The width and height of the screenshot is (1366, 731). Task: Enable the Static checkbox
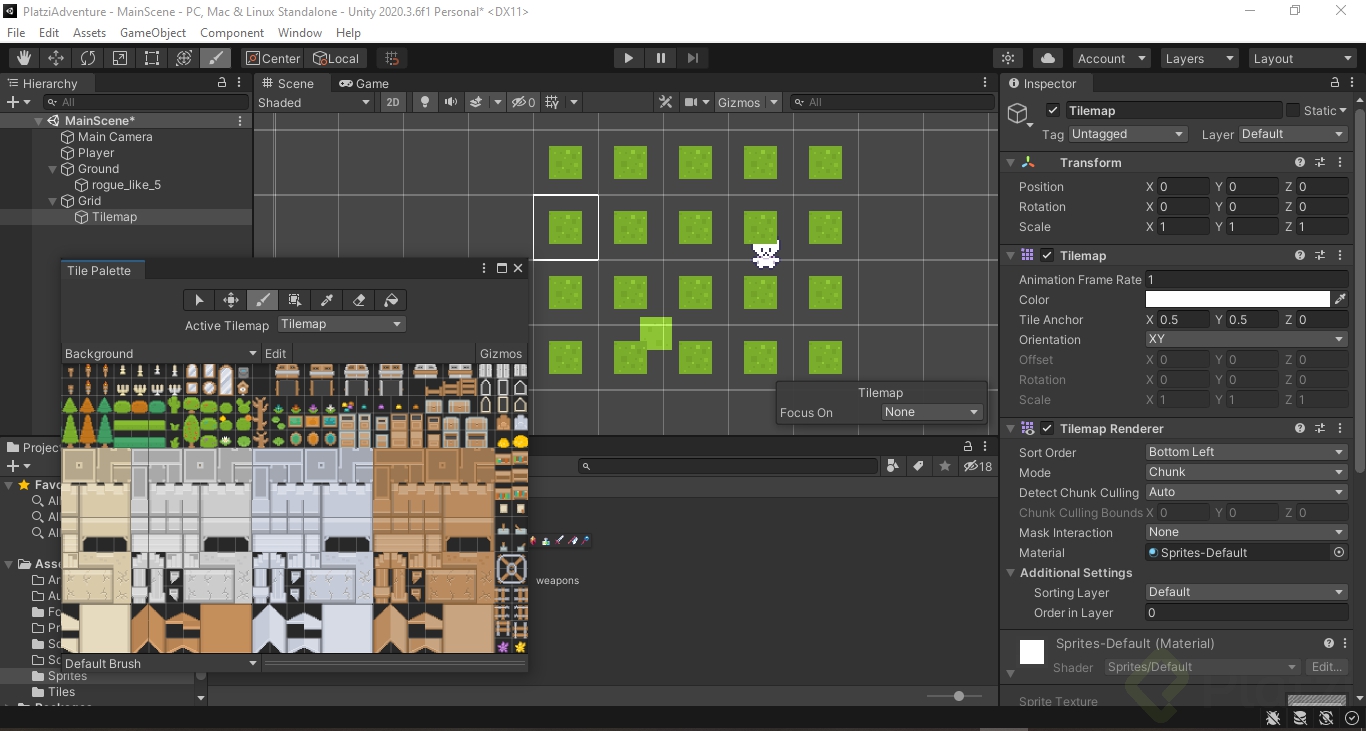pos(1293,110)
